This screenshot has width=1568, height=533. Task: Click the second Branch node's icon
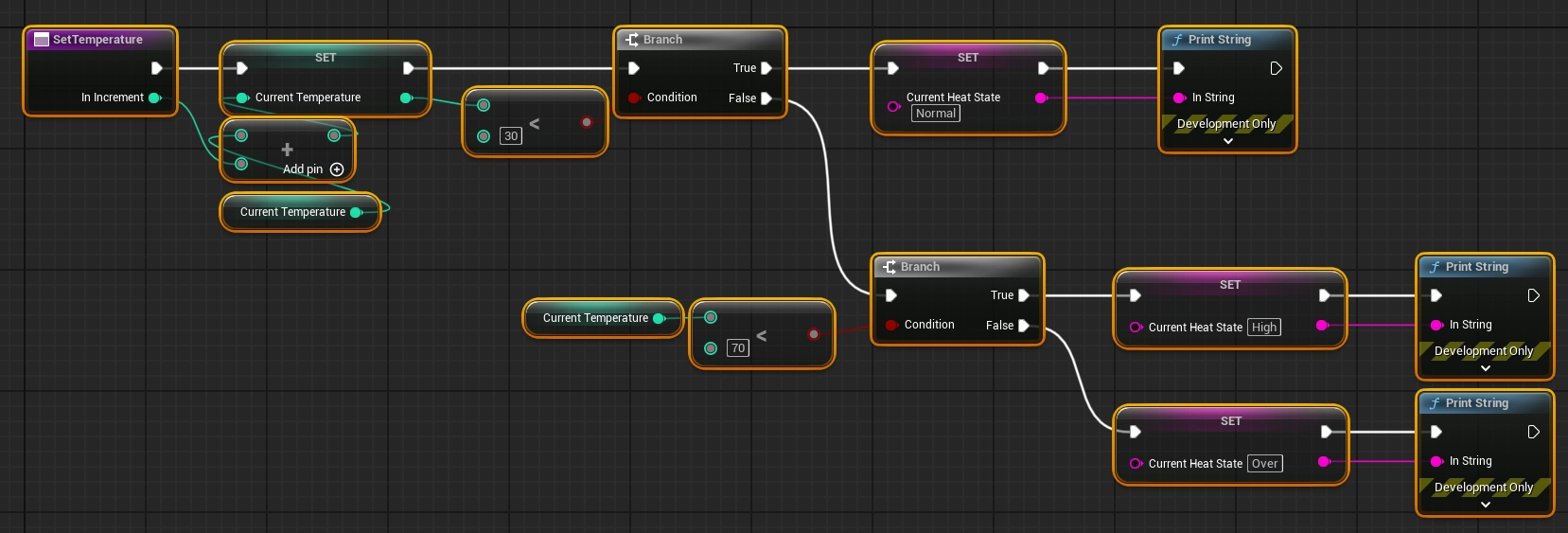(x=890, y=267)
